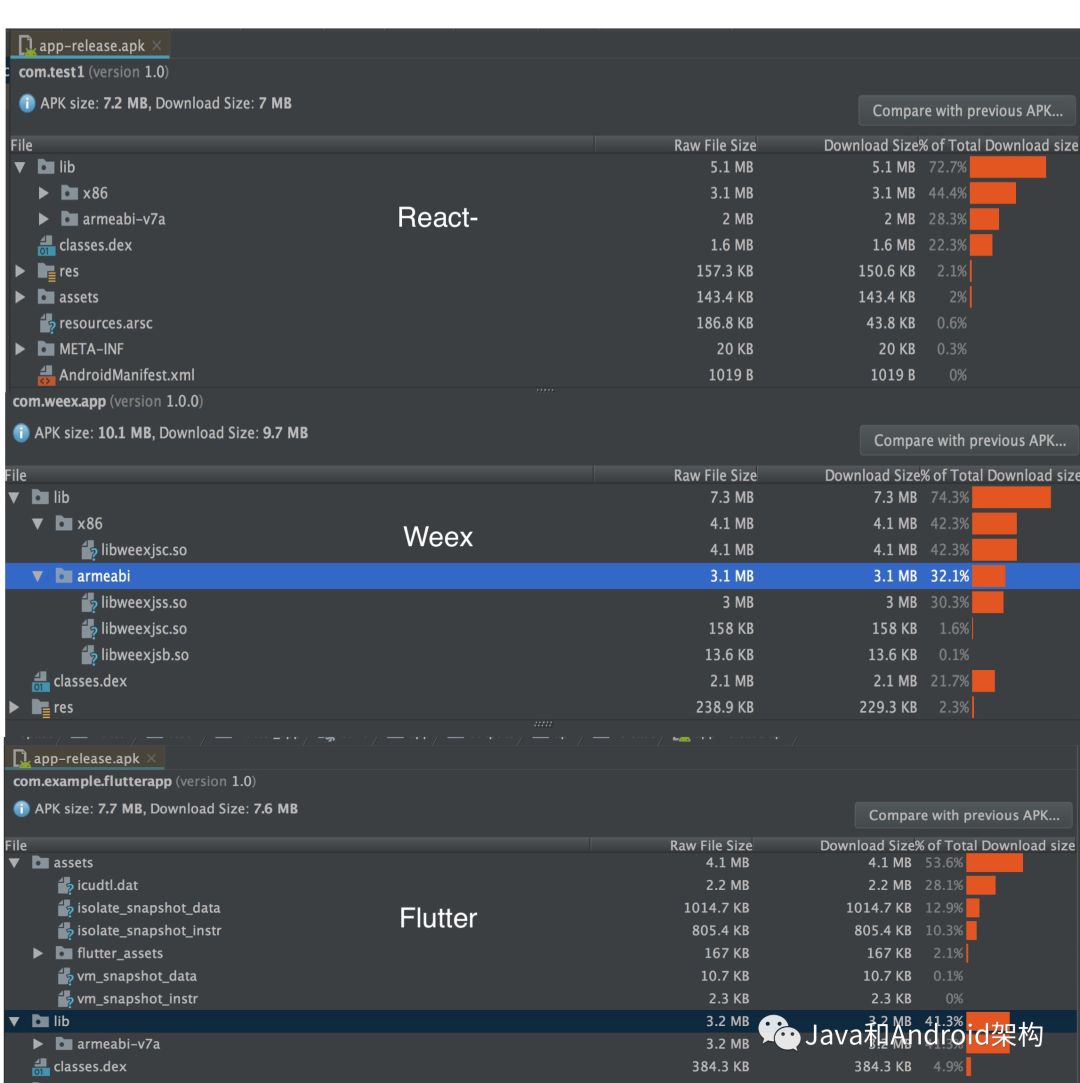Image resolution: width=1080 pixels, height=1083 pixels.
Task: Select the isolate_snapshot_data row
Action: pyautogui.click(x=540, y=908)
